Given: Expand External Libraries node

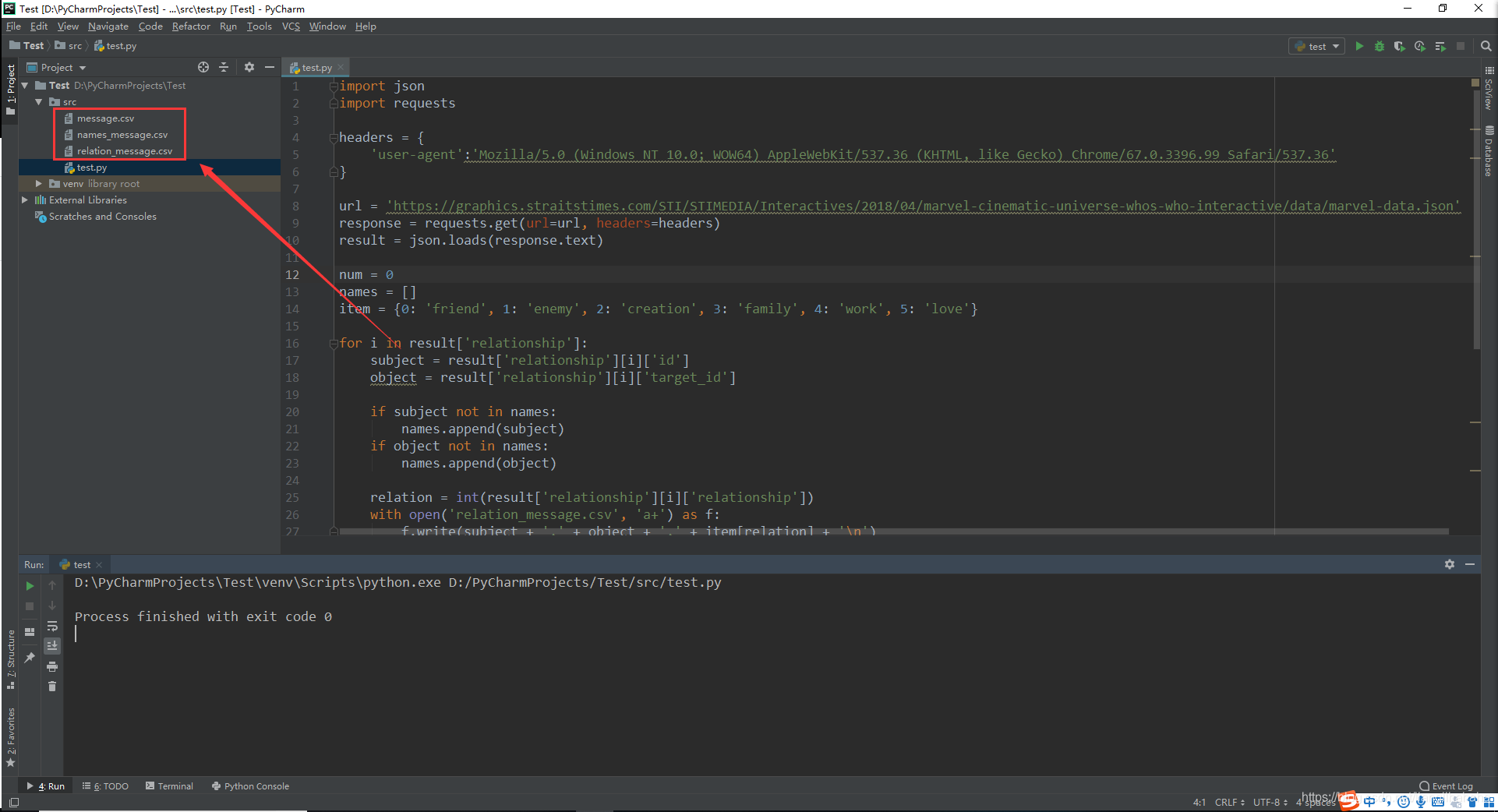Looking at the screenshot, I should pos(25,200).
